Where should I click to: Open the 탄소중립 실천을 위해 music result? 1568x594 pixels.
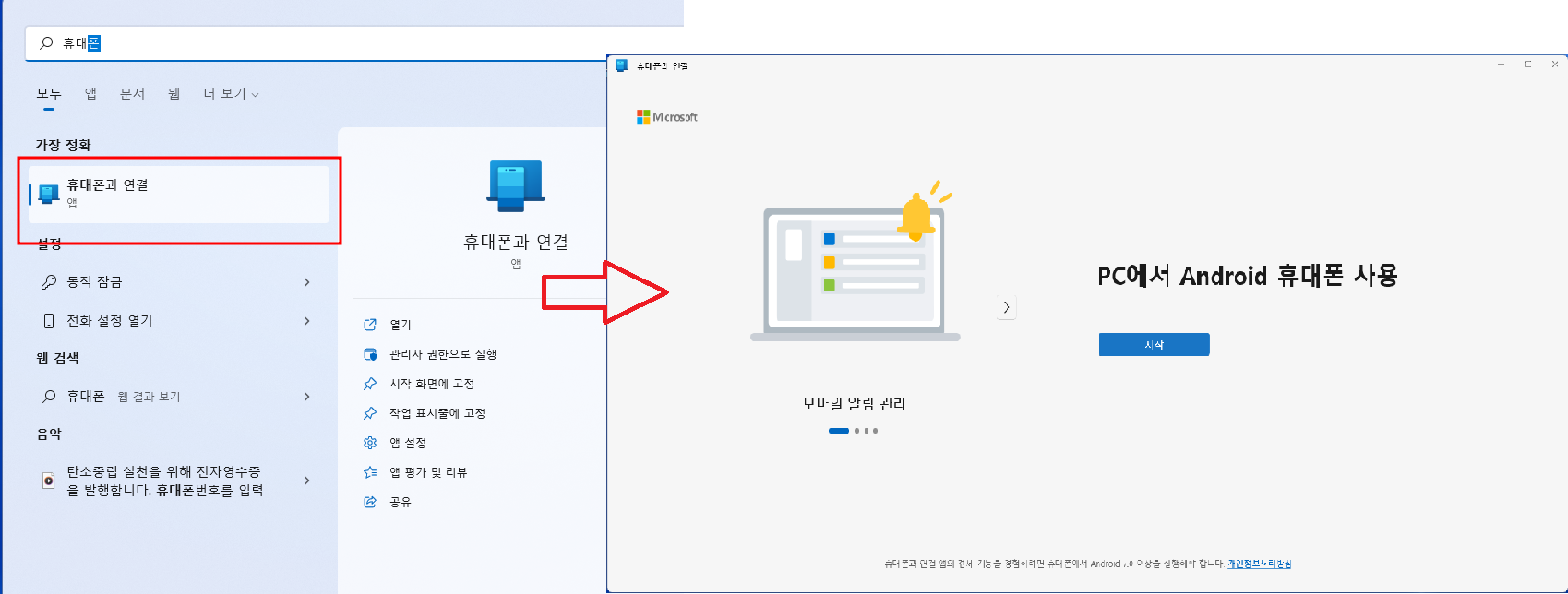point(176,481)
